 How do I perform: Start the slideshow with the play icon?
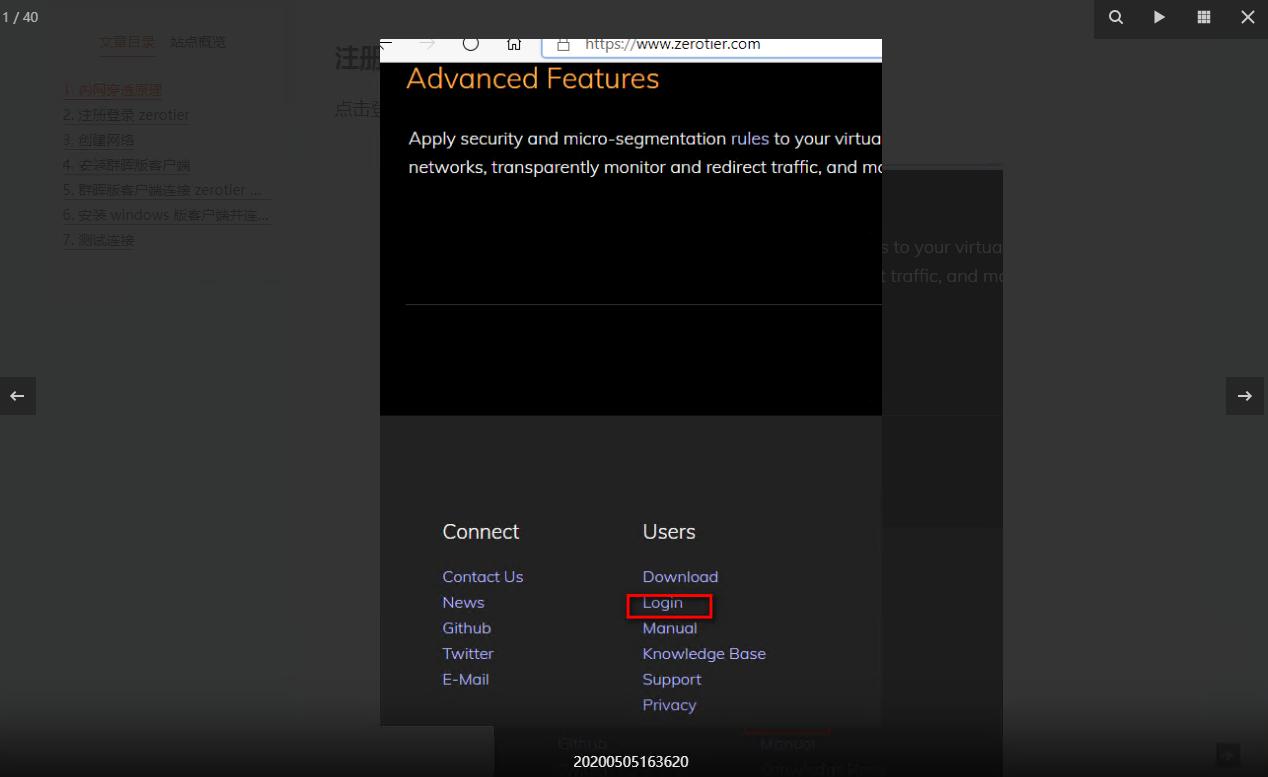(x=1160, y=17)
